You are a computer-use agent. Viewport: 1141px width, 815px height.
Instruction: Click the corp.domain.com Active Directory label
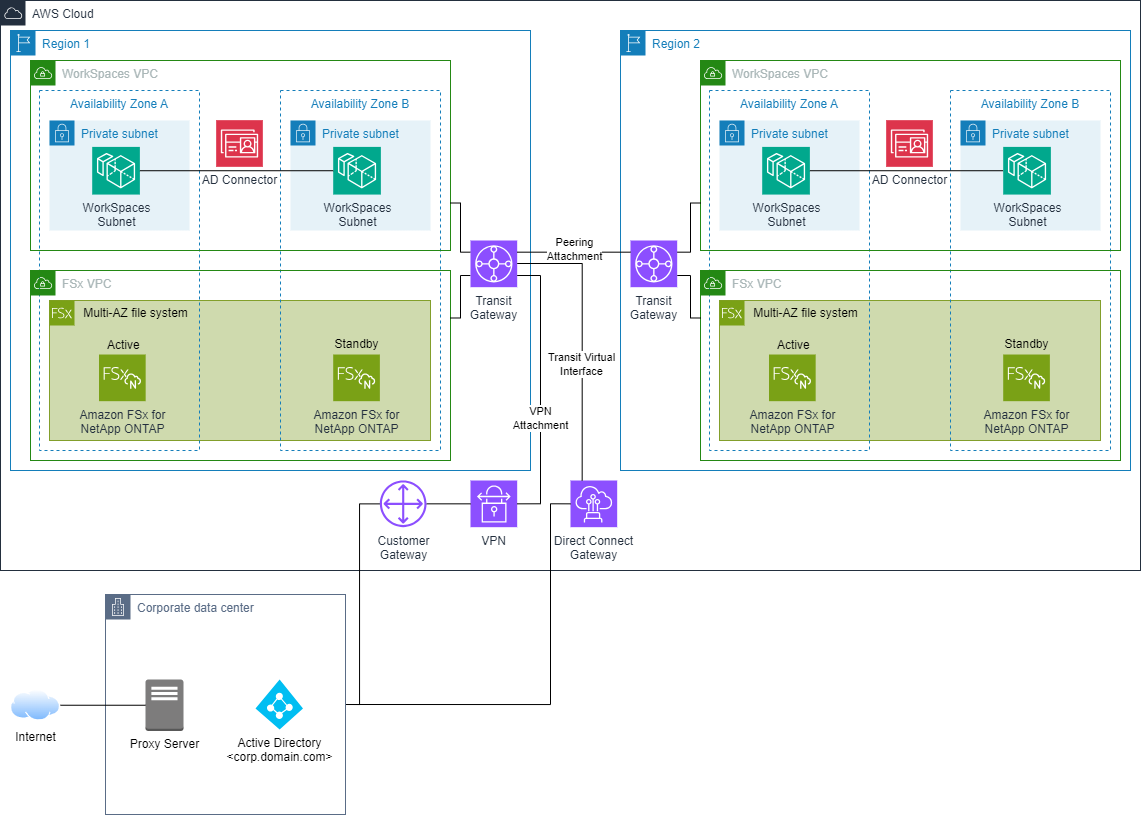pyautogui.click(x=279, y=750)
